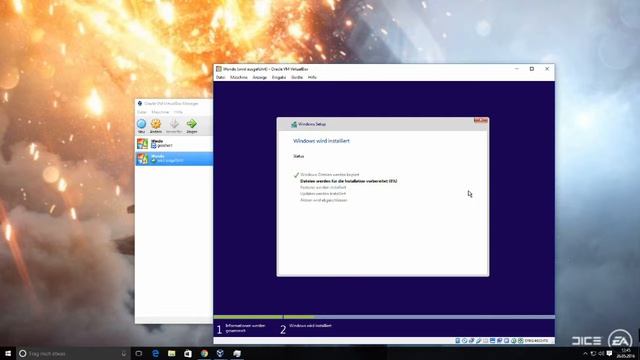Click the Windows Setup icon in the dialog title

coord(294,124)
